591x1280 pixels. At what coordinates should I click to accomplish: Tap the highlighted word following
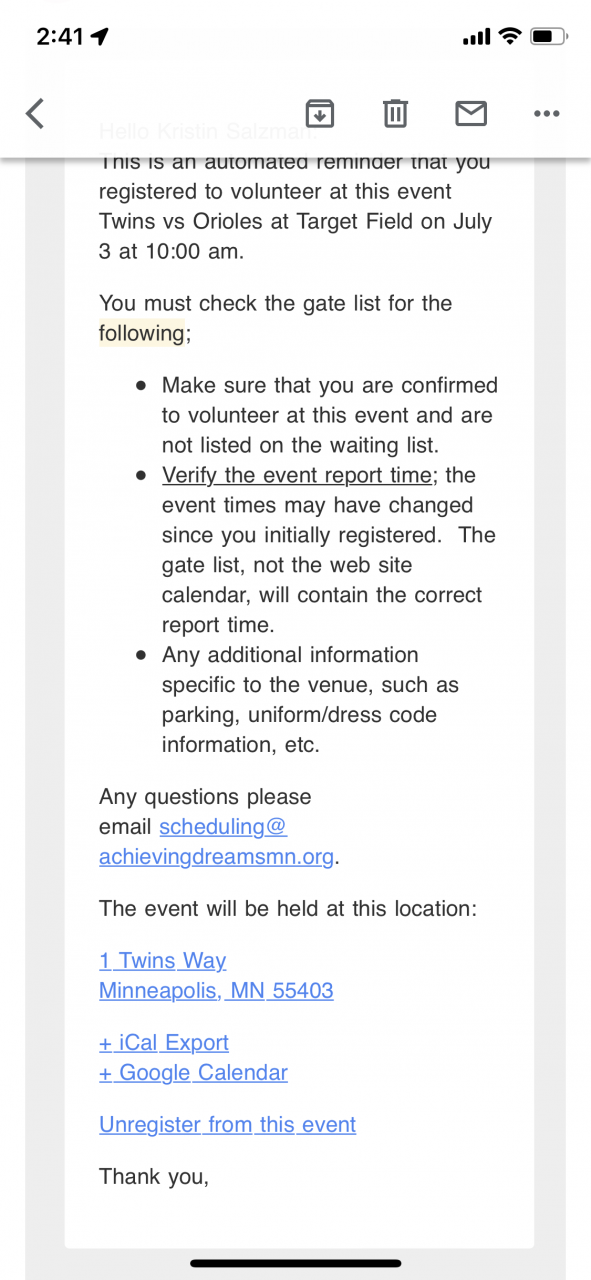tap(142, 333)
